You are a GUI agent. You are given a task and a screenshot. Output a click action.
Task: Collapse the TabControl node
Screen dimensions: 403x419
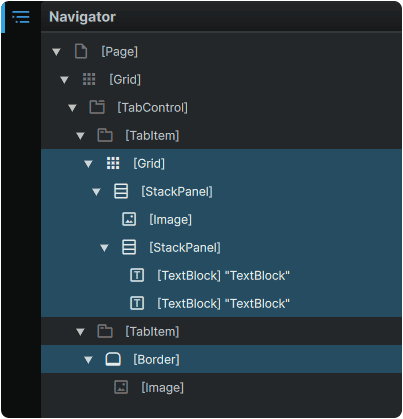point(72,108)
